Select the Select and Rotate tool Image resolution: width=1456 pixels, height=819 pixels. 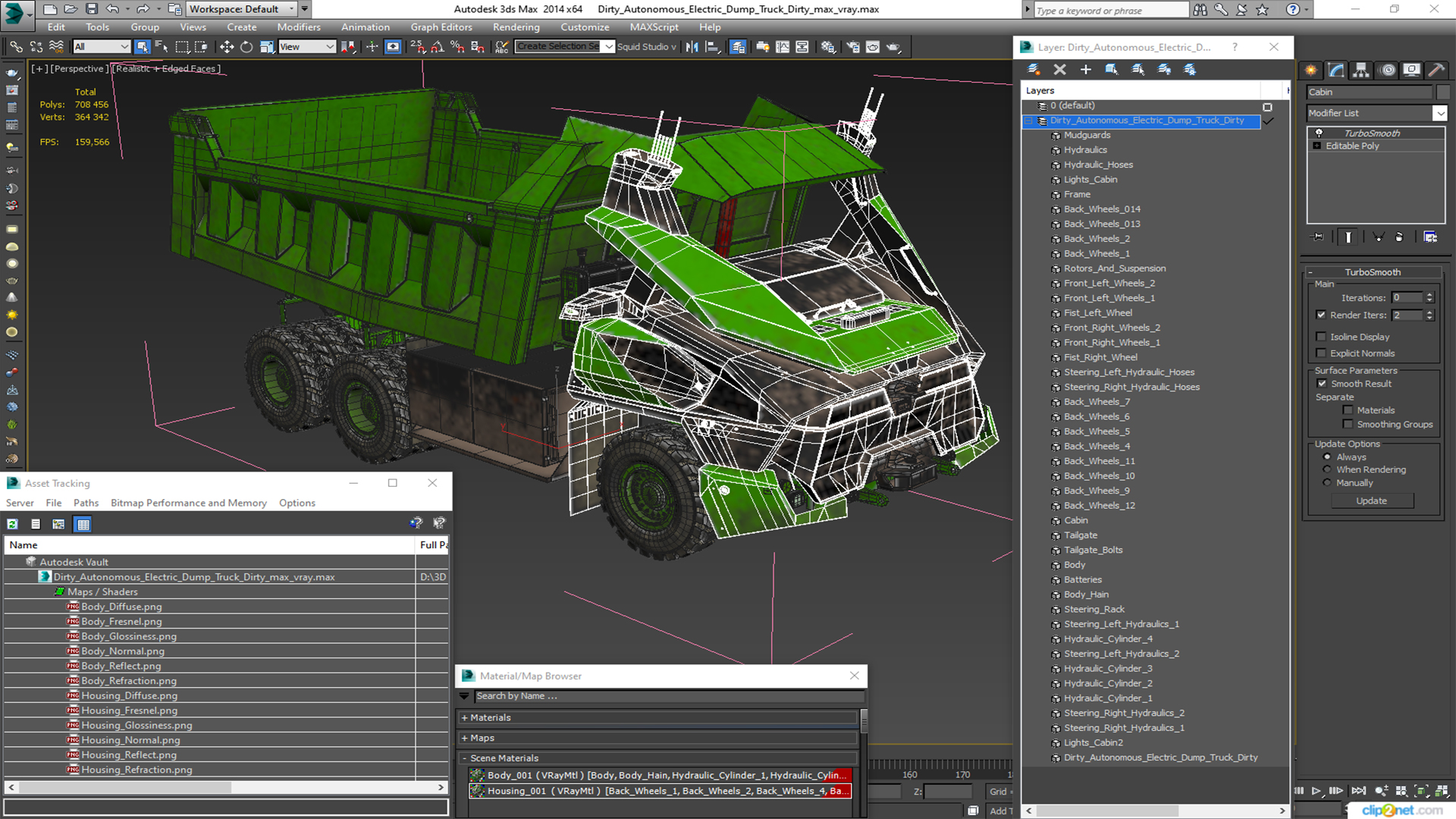pos(246,47)
